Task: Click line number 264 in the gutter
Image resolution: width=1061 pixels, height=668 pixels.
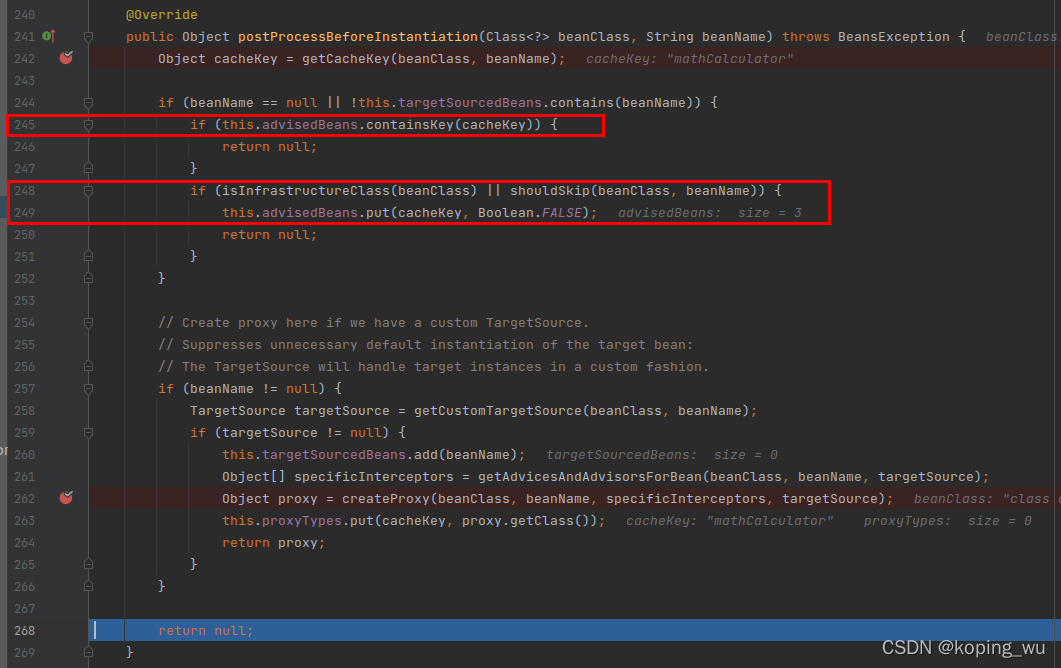Action: (x=24, y=542)
